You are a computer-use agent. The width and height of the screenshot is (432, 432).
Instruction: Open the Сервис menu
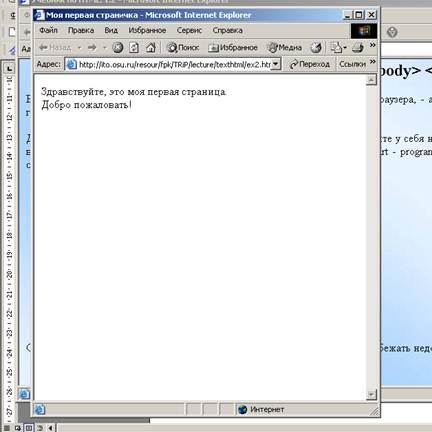pyautogui.click(x=189, y=30)
